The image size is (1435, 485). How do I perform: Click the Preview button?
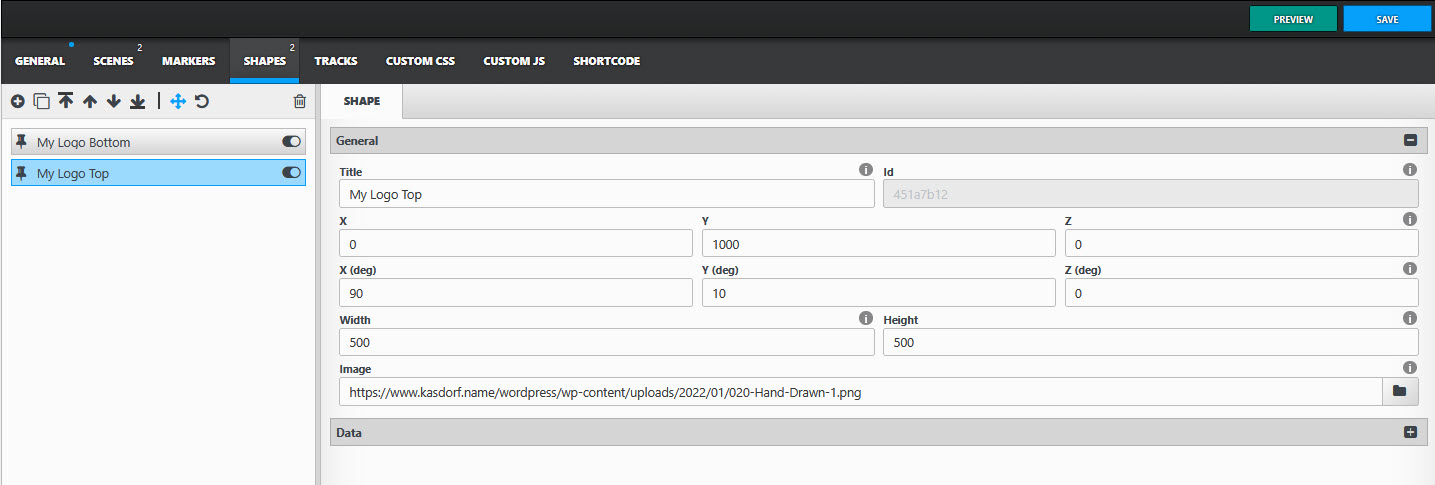1293,19
